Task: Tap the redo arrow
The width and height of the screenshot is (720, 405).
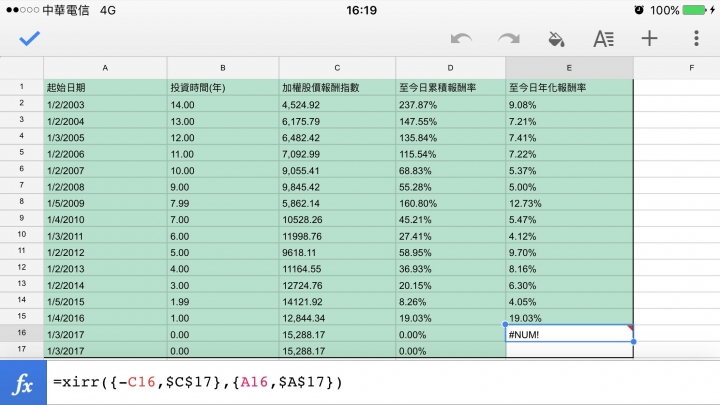Action: click(x=509, y=39)
